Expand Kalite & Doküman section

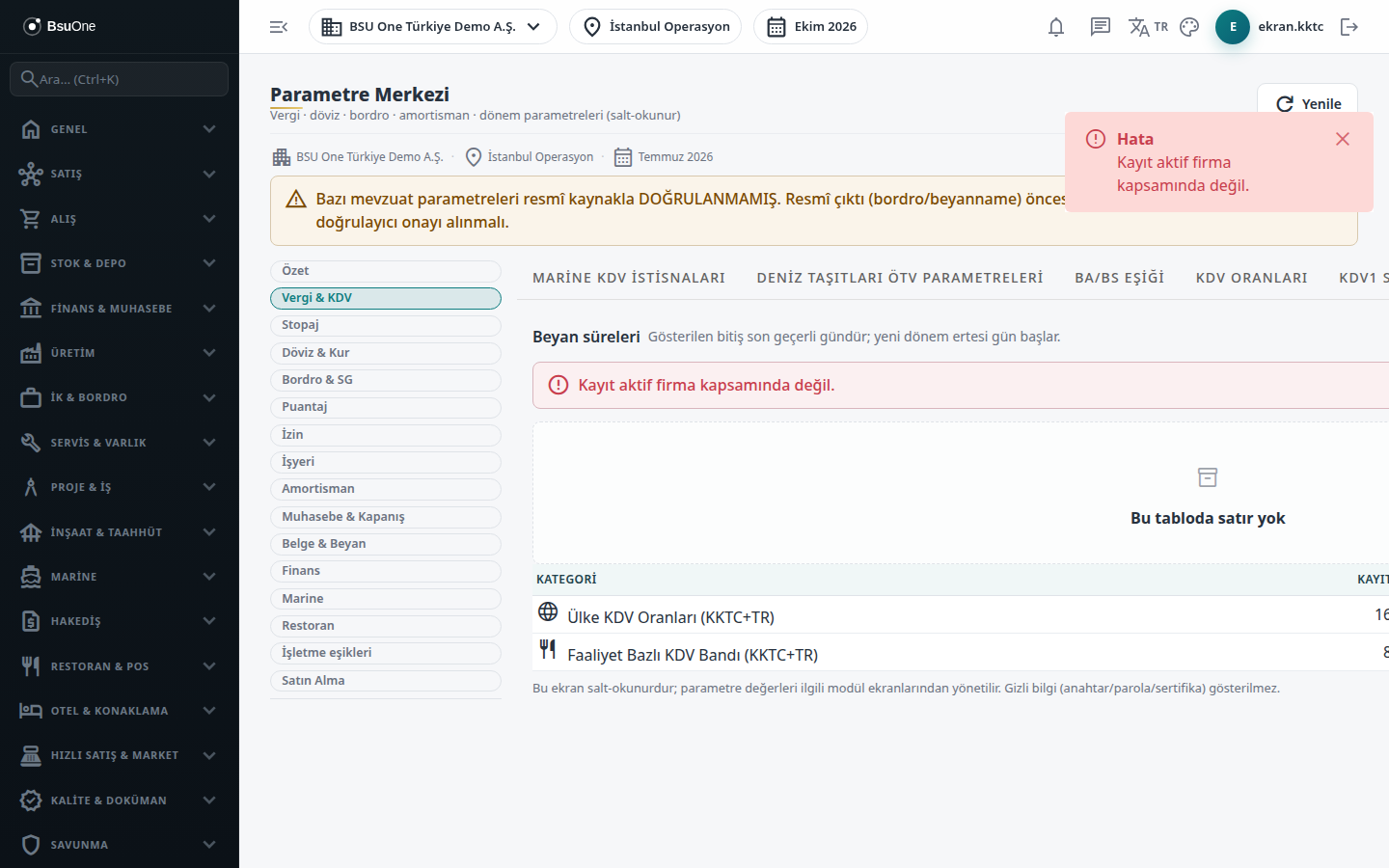(x=120, y=800)
